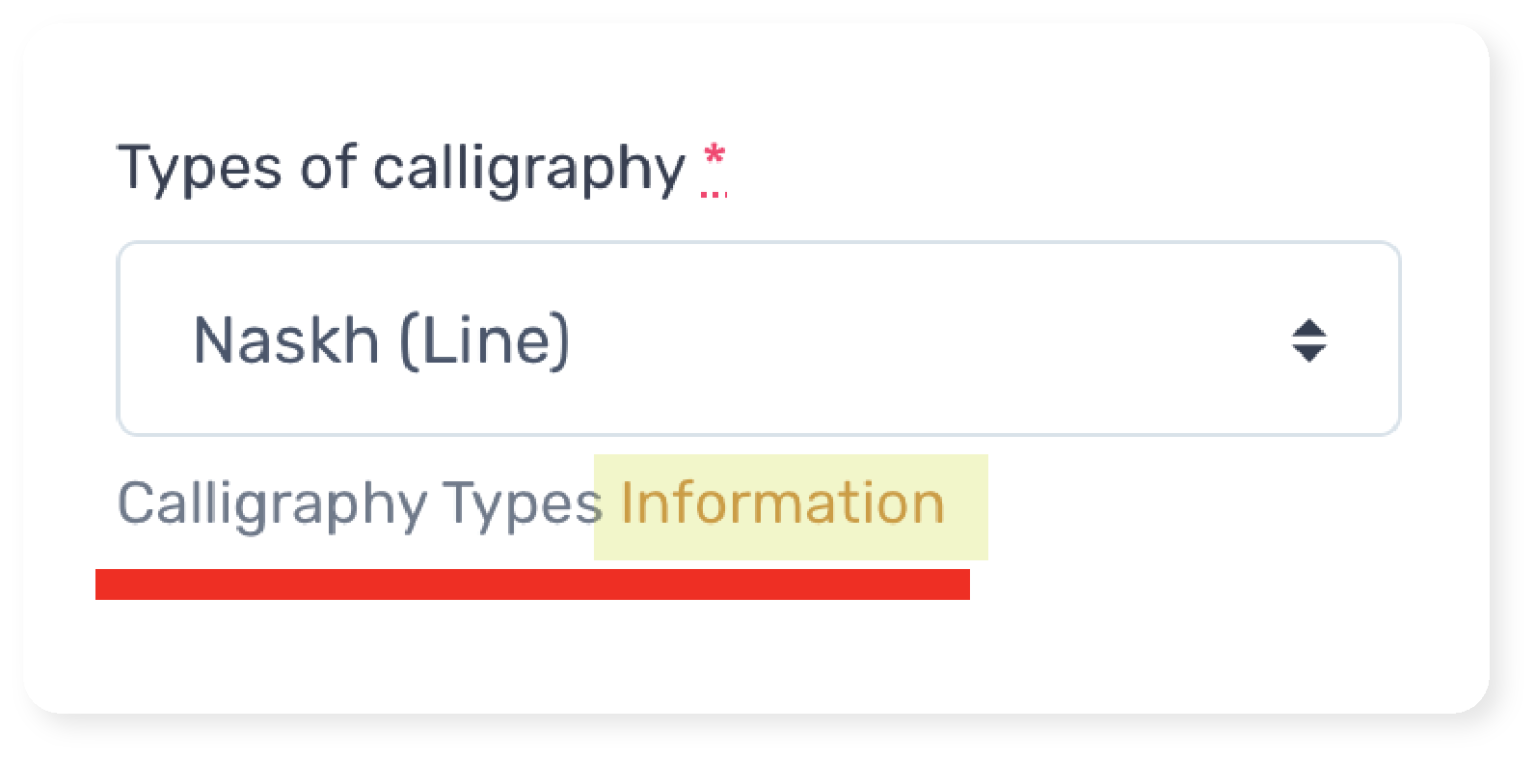Click the up arrow of the select caret
Viewport: 1536px width, 760px height.
pos(1308,328)
